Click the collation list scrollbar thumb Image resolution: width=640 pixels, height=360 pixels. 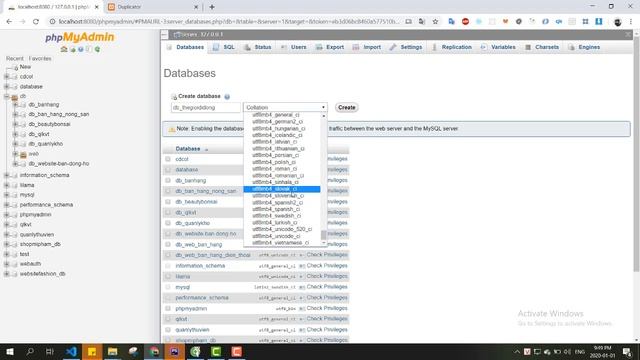tap(324, 235)
